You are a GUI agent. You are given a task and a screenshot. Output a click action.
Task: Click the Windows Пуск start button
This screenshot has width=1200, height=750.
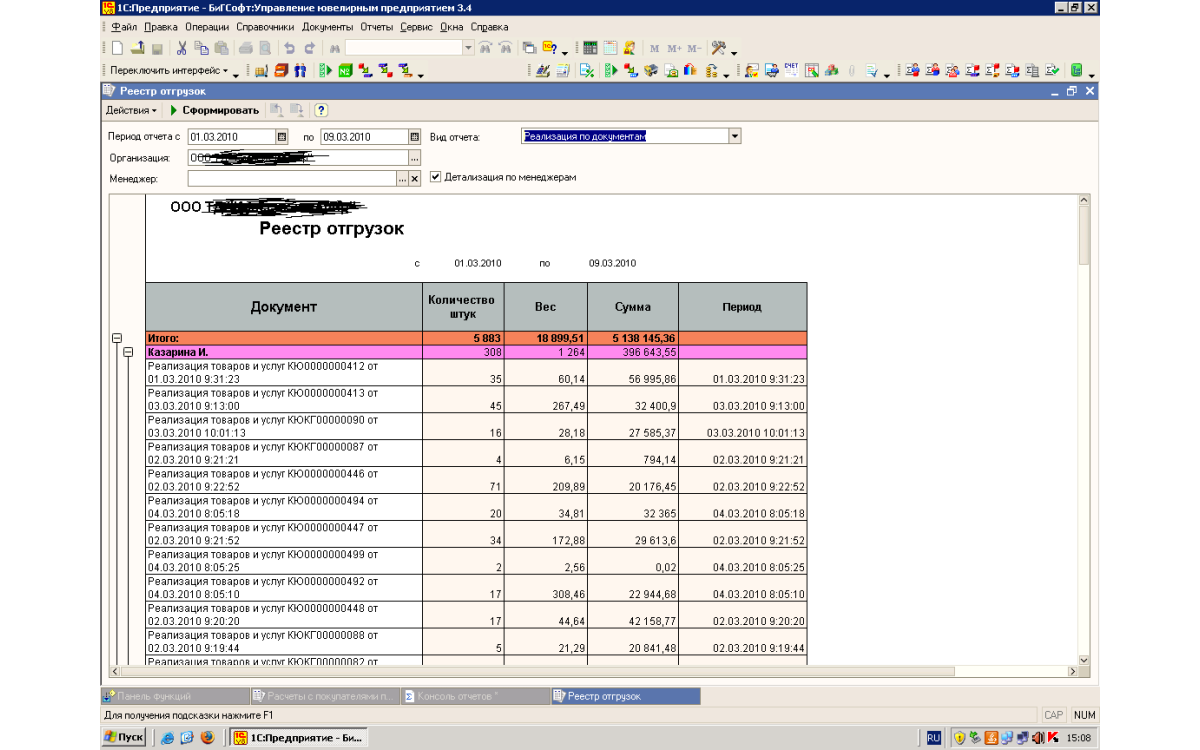[124, 738]
